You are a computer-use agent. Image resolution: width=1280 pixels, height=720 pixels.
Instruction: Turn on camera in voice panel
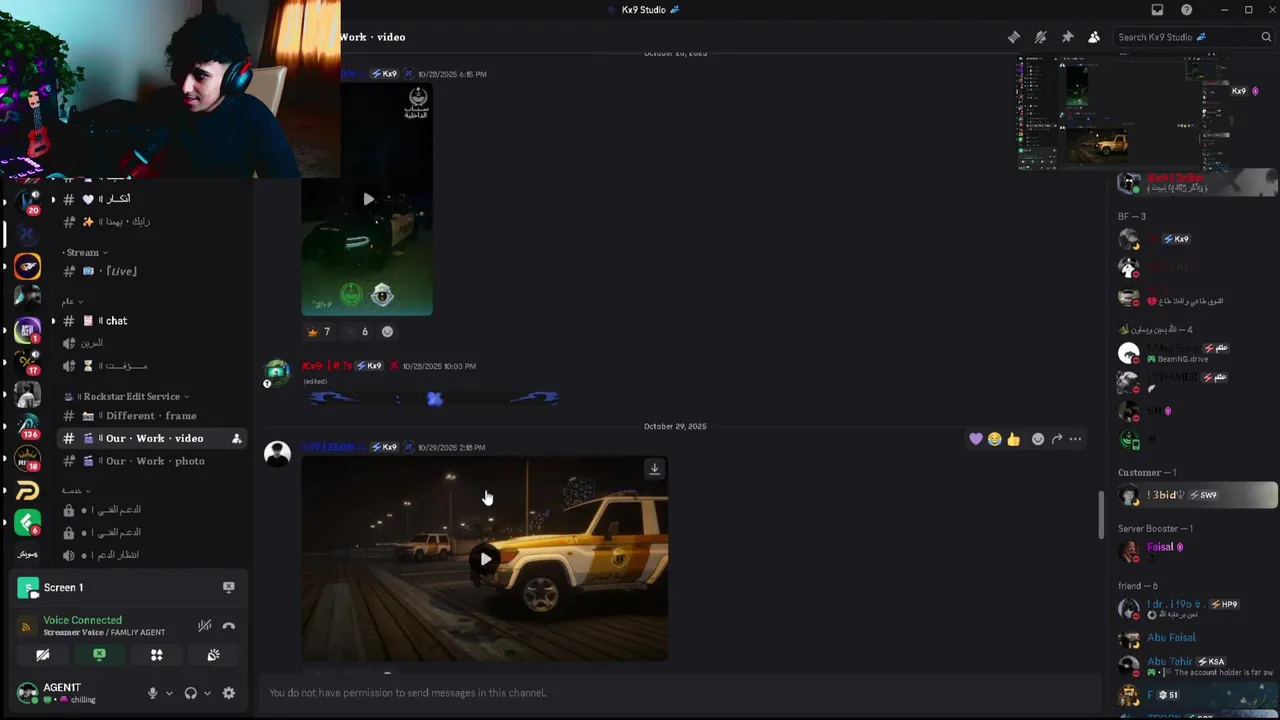point(42,655)
